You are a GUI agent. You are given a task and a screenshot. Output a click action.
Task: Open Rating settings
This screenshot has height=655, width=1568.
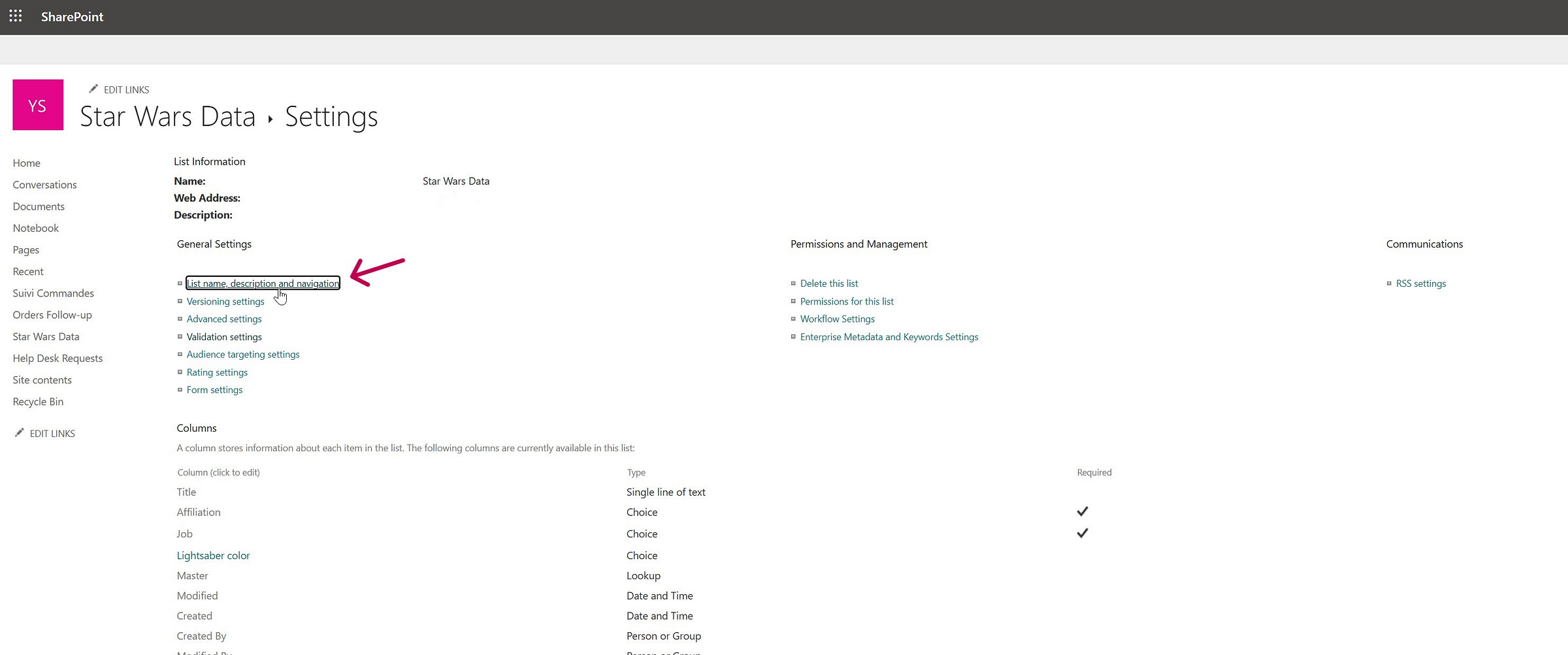pos(217,372)
